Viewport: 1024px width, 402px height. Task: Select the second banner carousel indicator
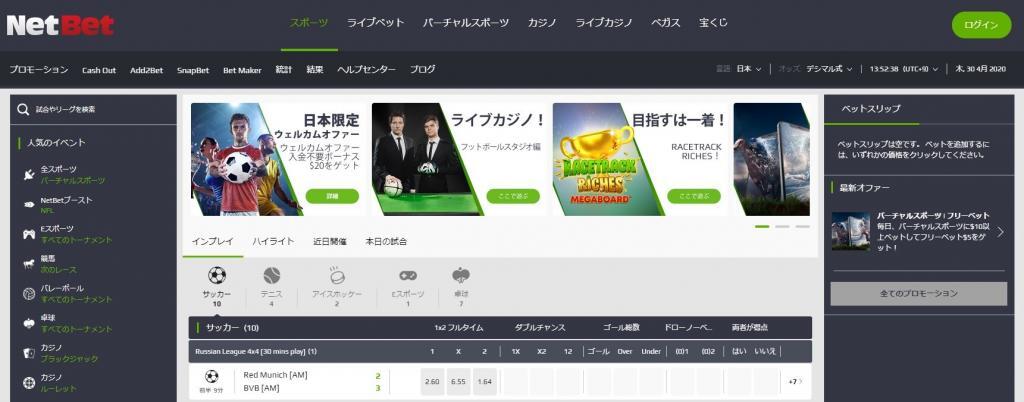click(782, 226)
